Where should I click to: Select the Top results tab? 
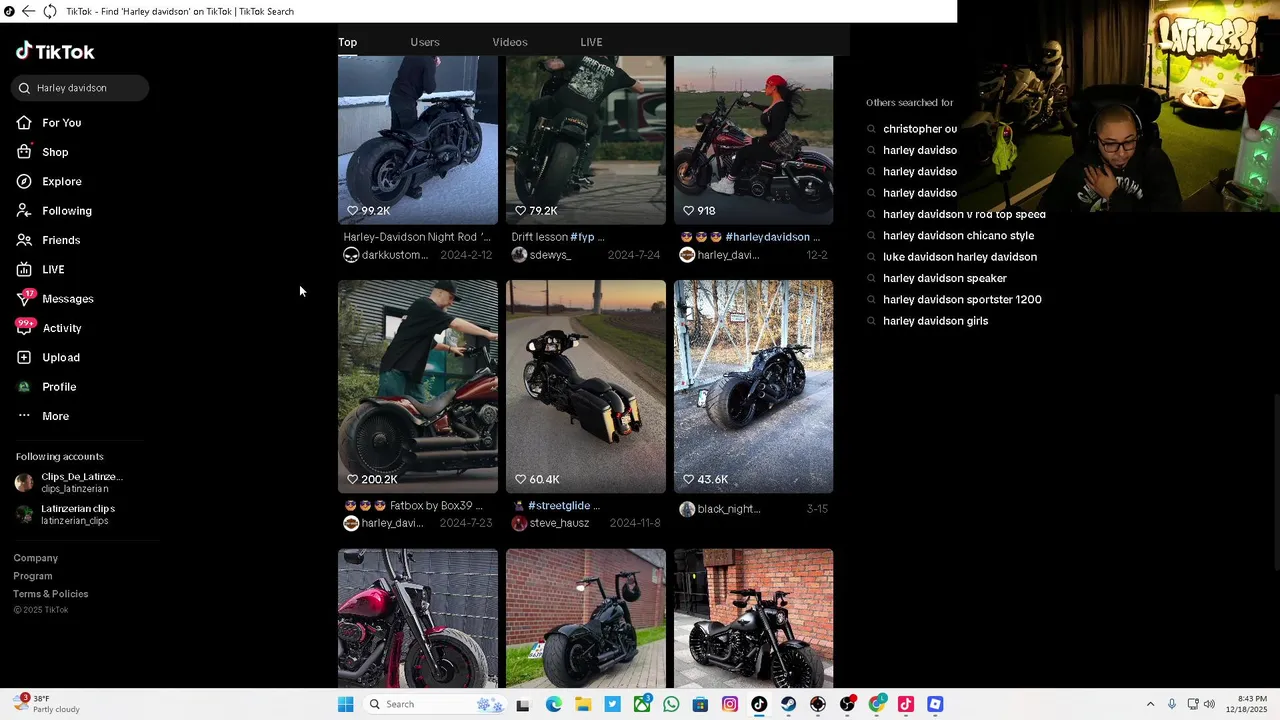[x=347, y=42]
